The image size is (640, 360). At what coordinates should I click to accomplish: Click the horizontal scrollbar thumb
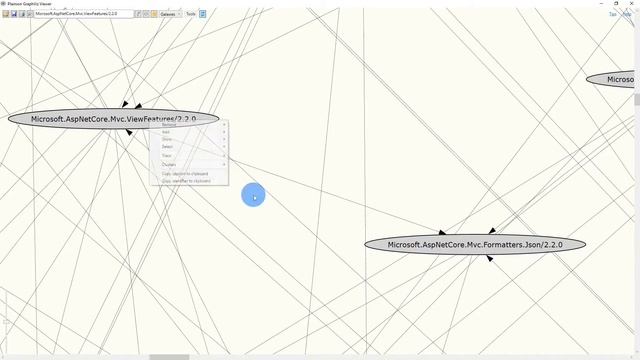click(x=169, y=357)
